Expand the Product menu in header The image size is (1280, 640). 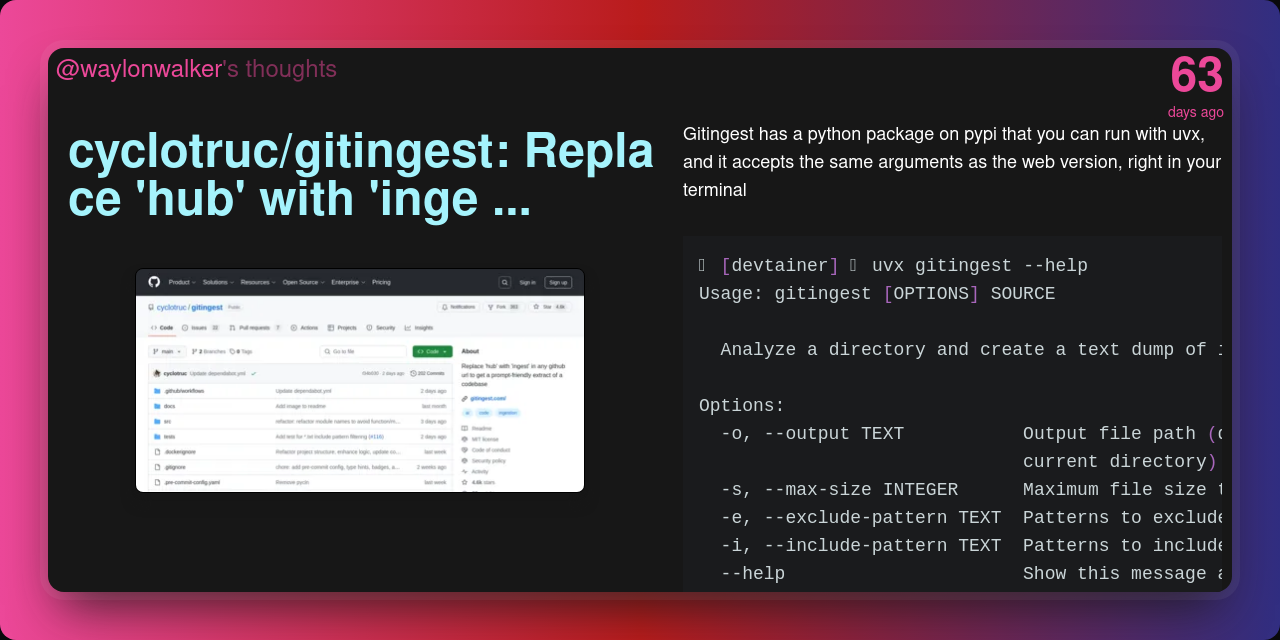[182, 282]
